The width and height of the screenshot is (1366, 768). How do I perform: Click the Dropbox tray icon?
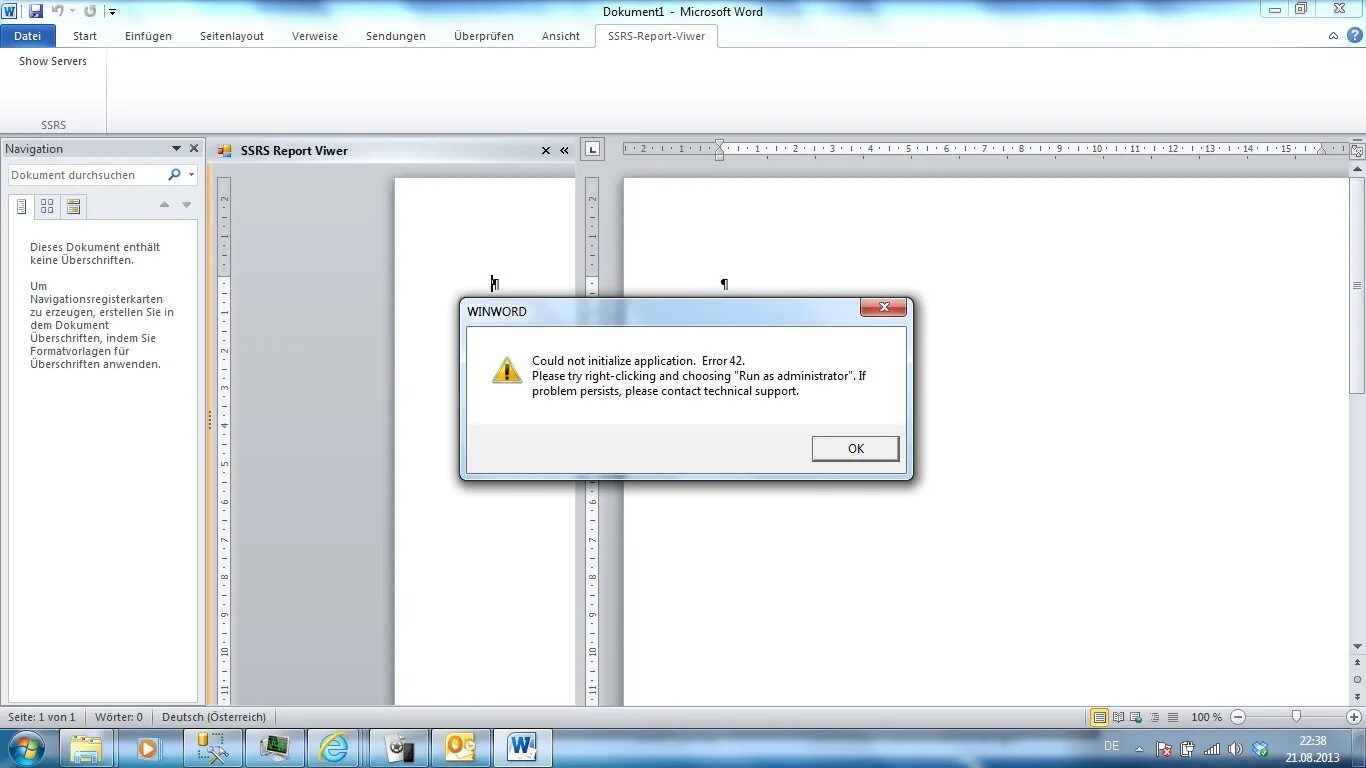pos(1260,749)
